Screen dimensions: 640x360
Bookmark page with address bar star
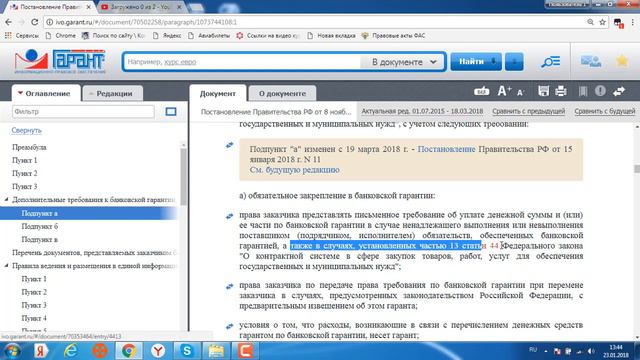point(602,22)
